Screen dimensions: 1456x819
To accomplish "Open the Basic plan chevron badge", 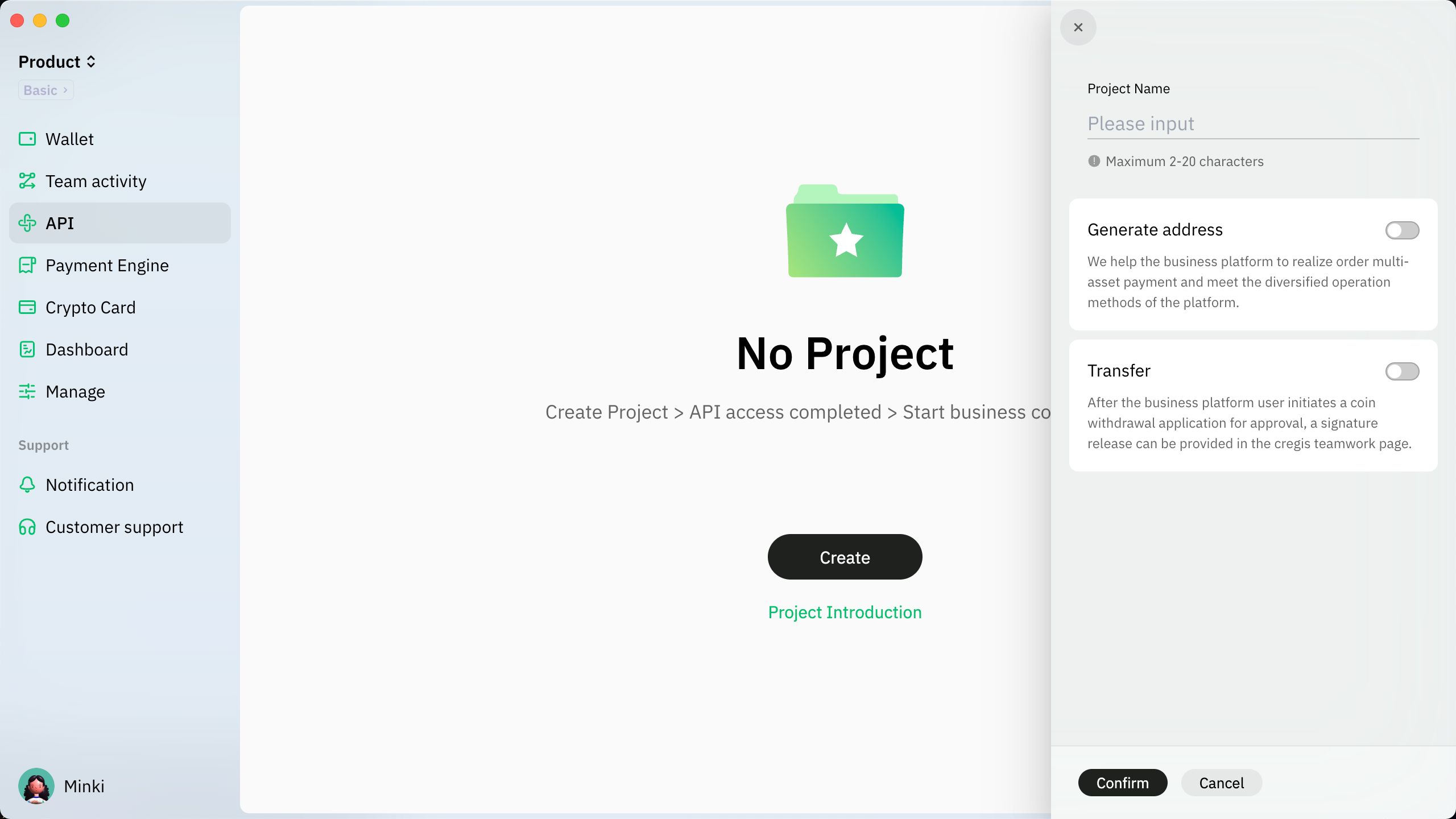I will (45, 90).
